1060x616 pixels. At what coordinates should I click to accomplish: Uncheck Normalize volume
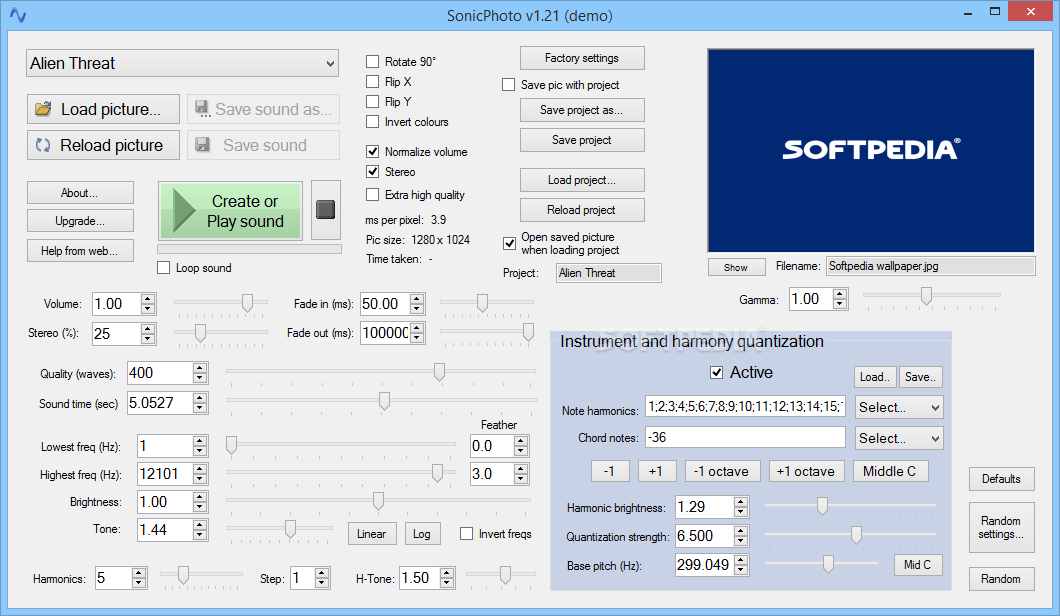(372, 151)
